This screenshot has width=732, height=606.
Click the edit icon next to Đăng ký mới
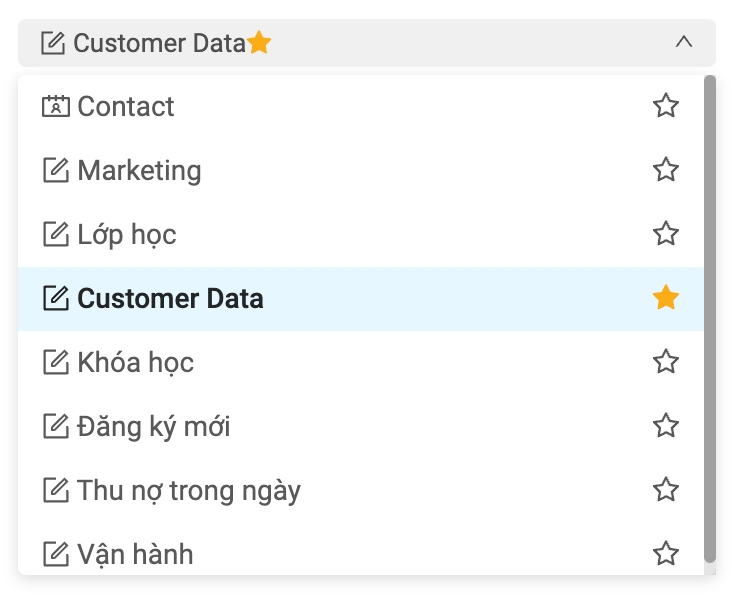tap(56, 427)
